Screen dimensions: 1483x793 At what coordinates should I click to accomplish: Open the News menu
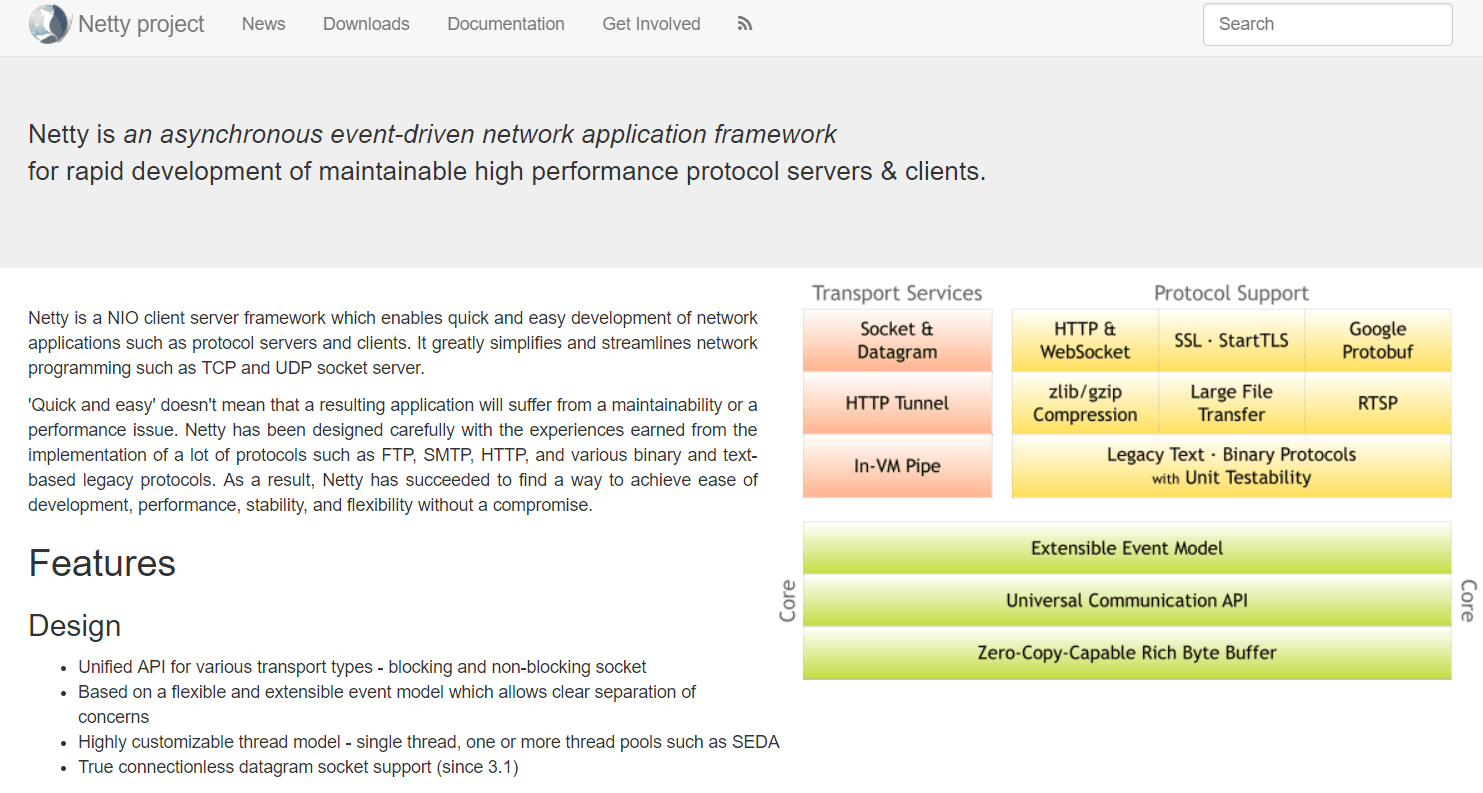coord(264,24)
